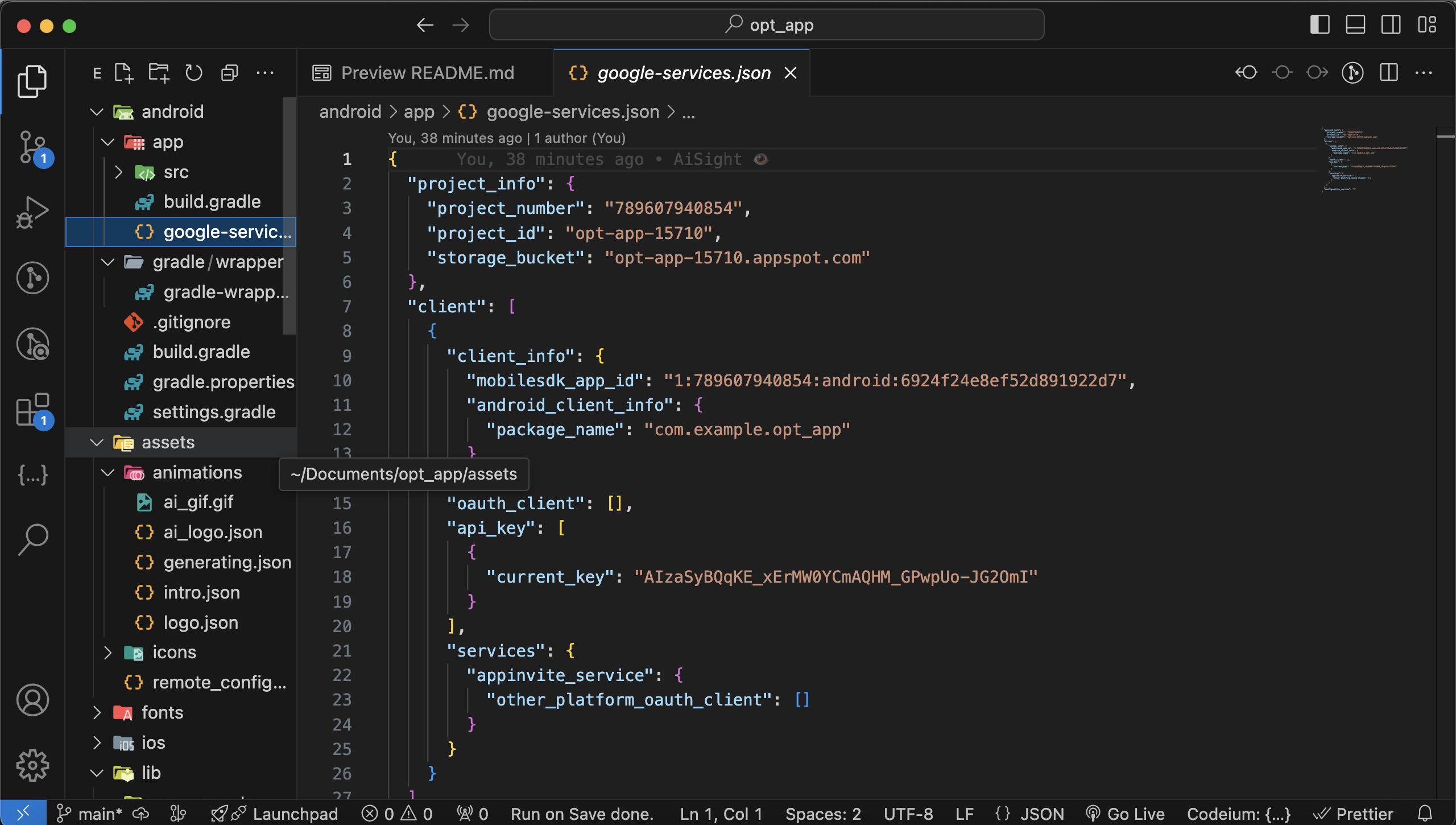The image size is (1456, 825).
Task: Open the Manage settings gear
Action: (x=32, y=765)
